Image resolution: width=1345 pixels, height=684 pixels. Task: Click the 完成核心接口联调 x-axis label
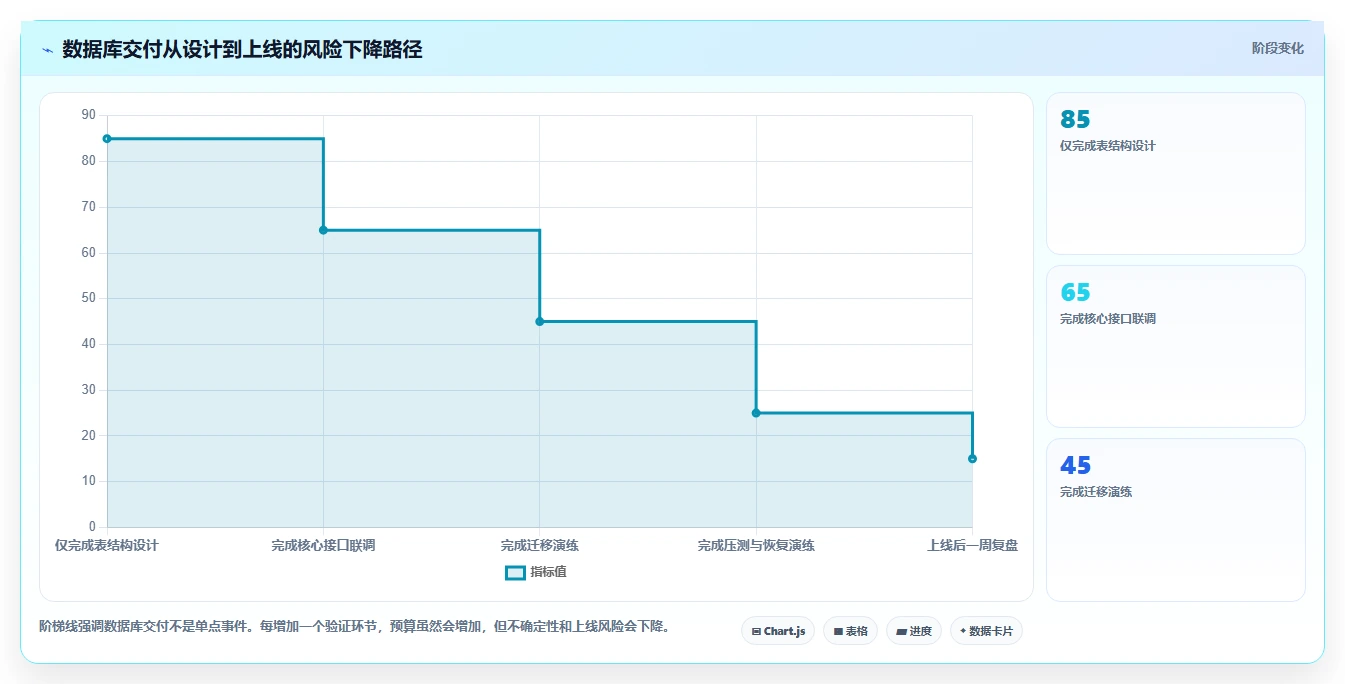pyautogui.click(x=323, y=546)
